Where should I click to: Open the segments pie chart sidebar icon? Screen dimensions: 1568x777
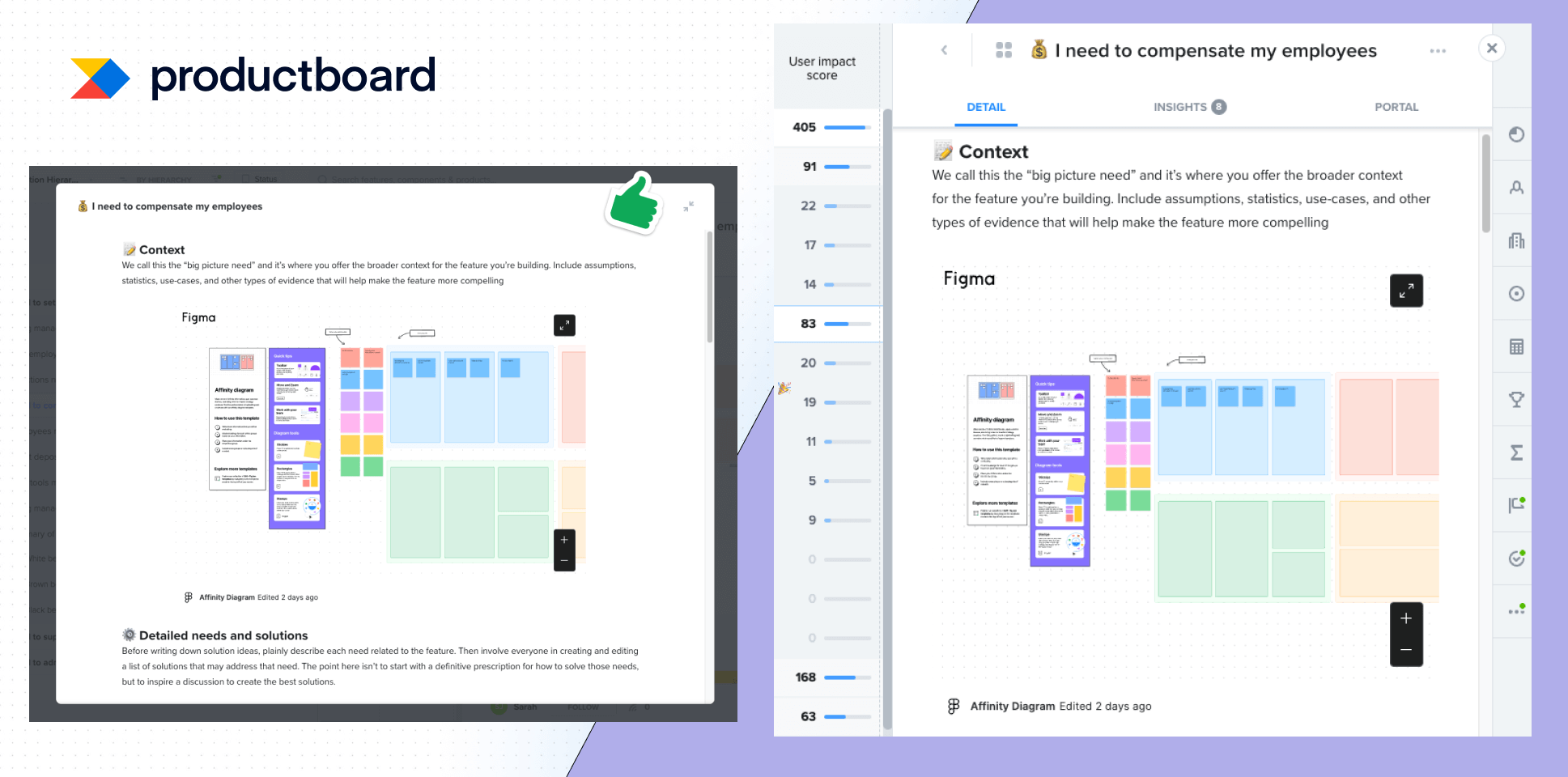(1516, 134)
